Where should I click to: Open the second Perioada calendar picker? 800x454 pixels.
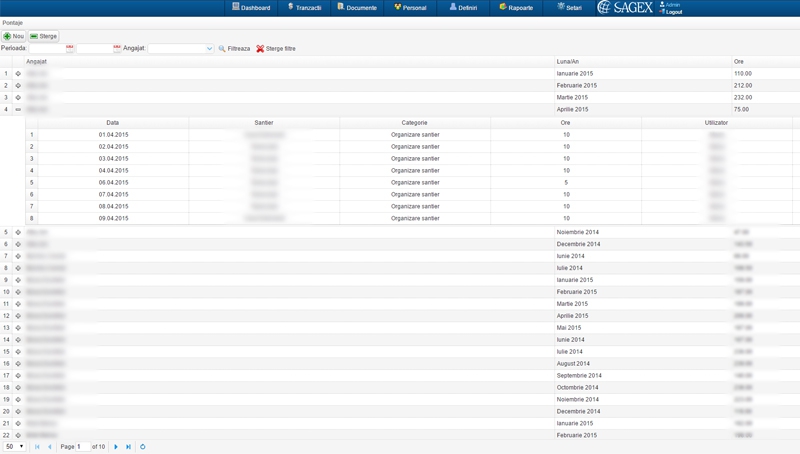tap(117, 48)
